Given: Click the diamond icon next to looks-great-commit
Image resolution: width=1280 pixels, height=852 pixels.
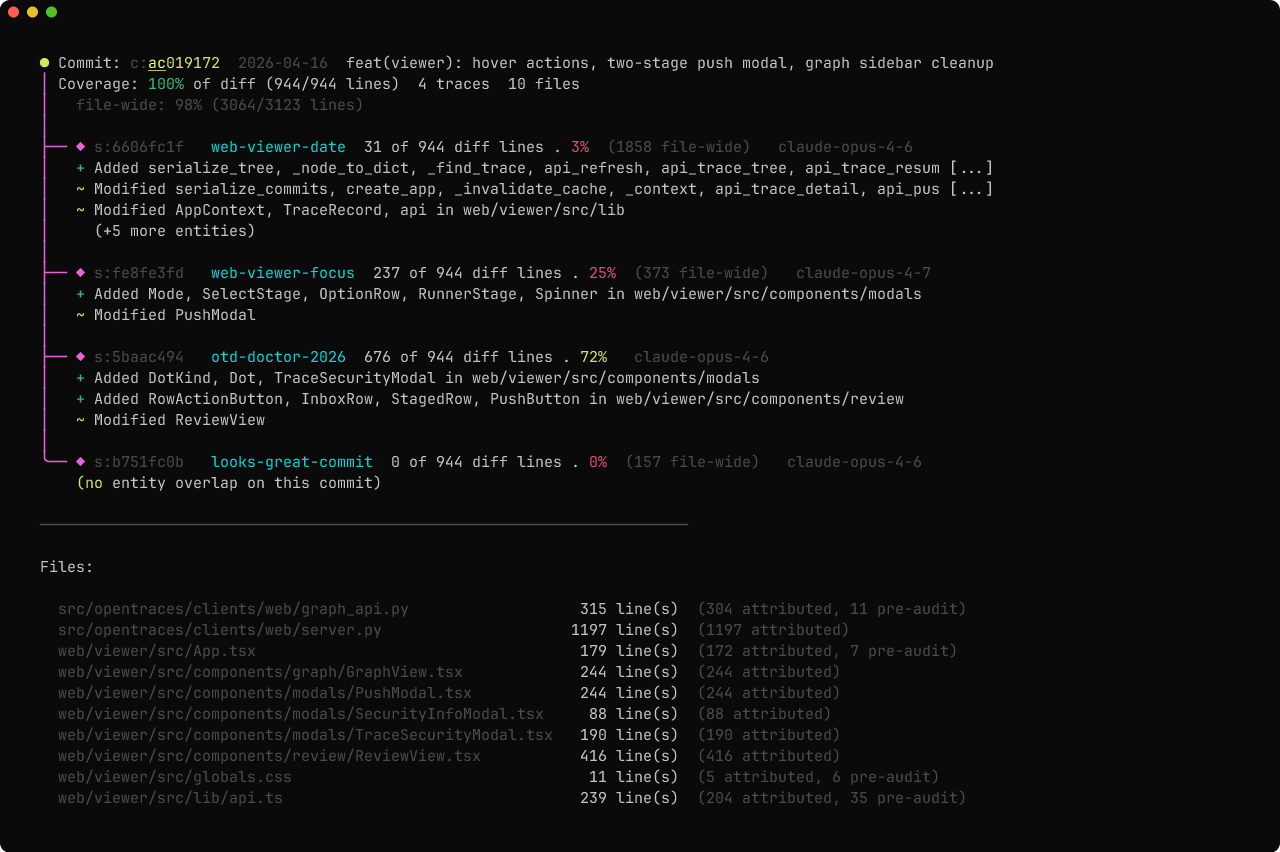Looking at the screenshot, I should 80,461.
